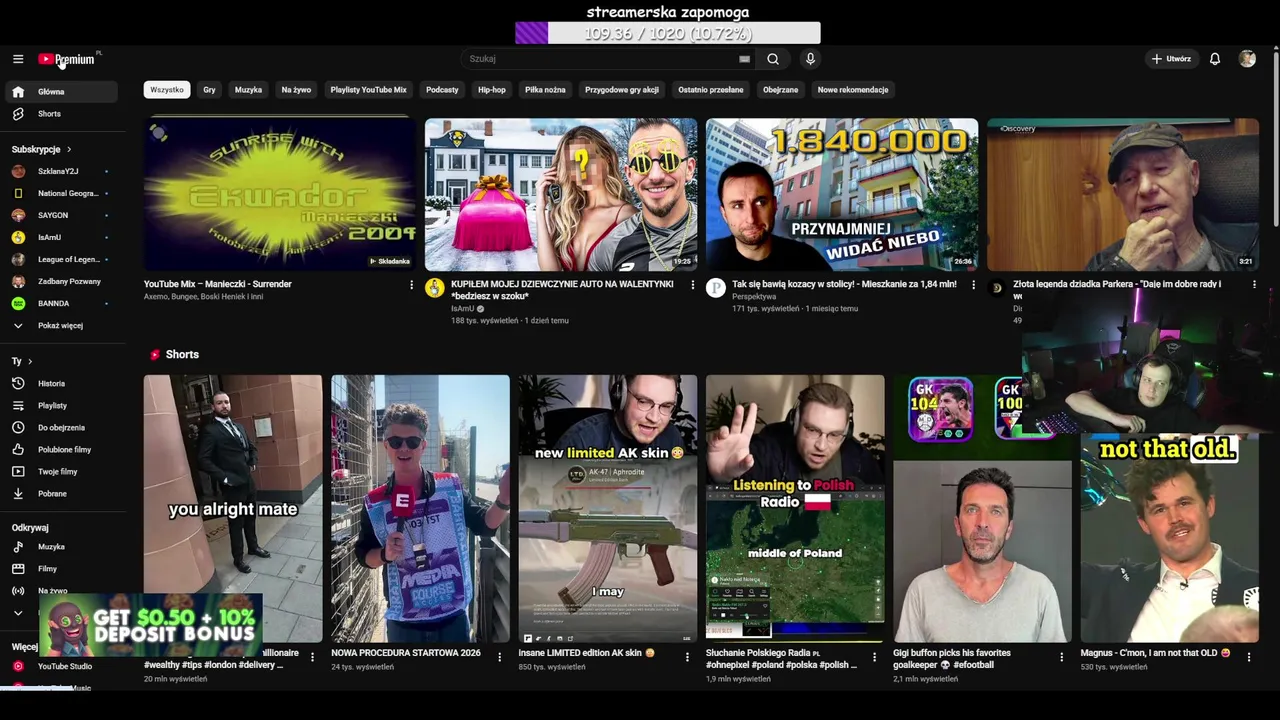The height and width of the screenshot is (720, 1280).
Task: Open Historia in the sidebar
Action: pos(60,384)
